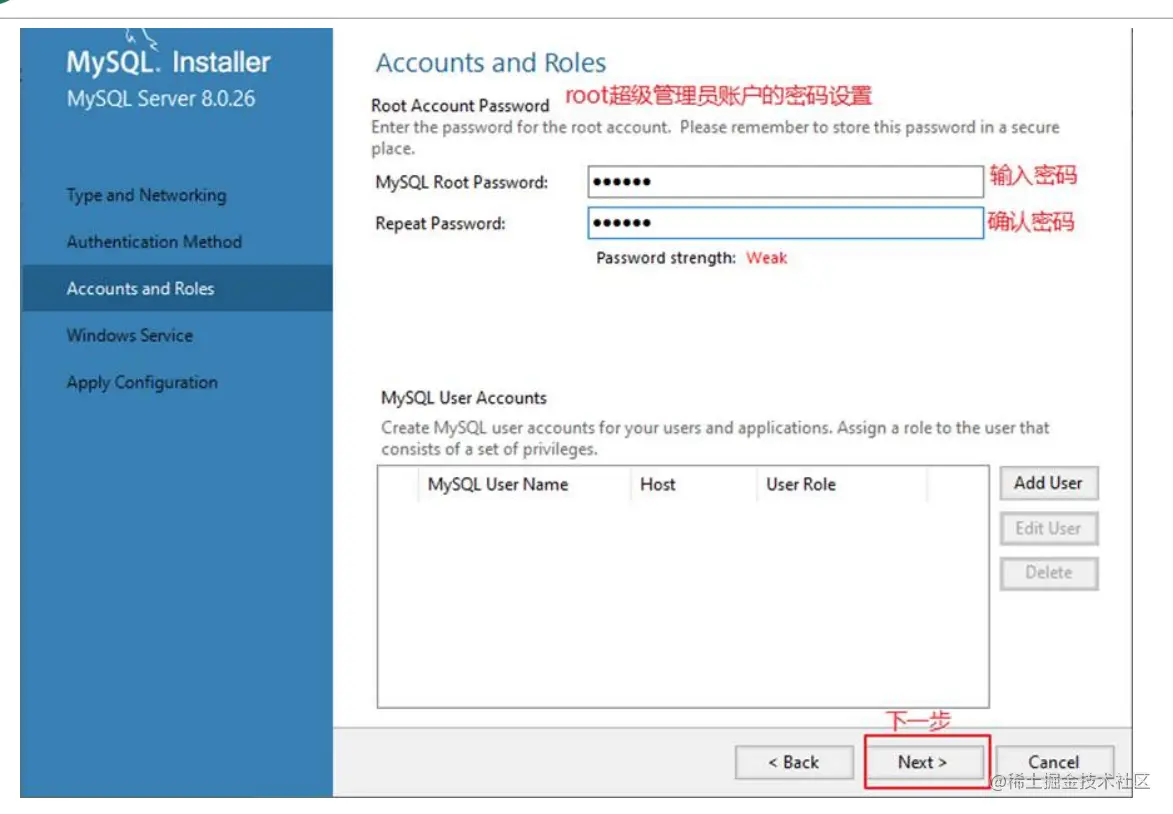Screen dimensions: 1173x814
Task: Click the Root Account Password label
Action: [x=460, y=105]
